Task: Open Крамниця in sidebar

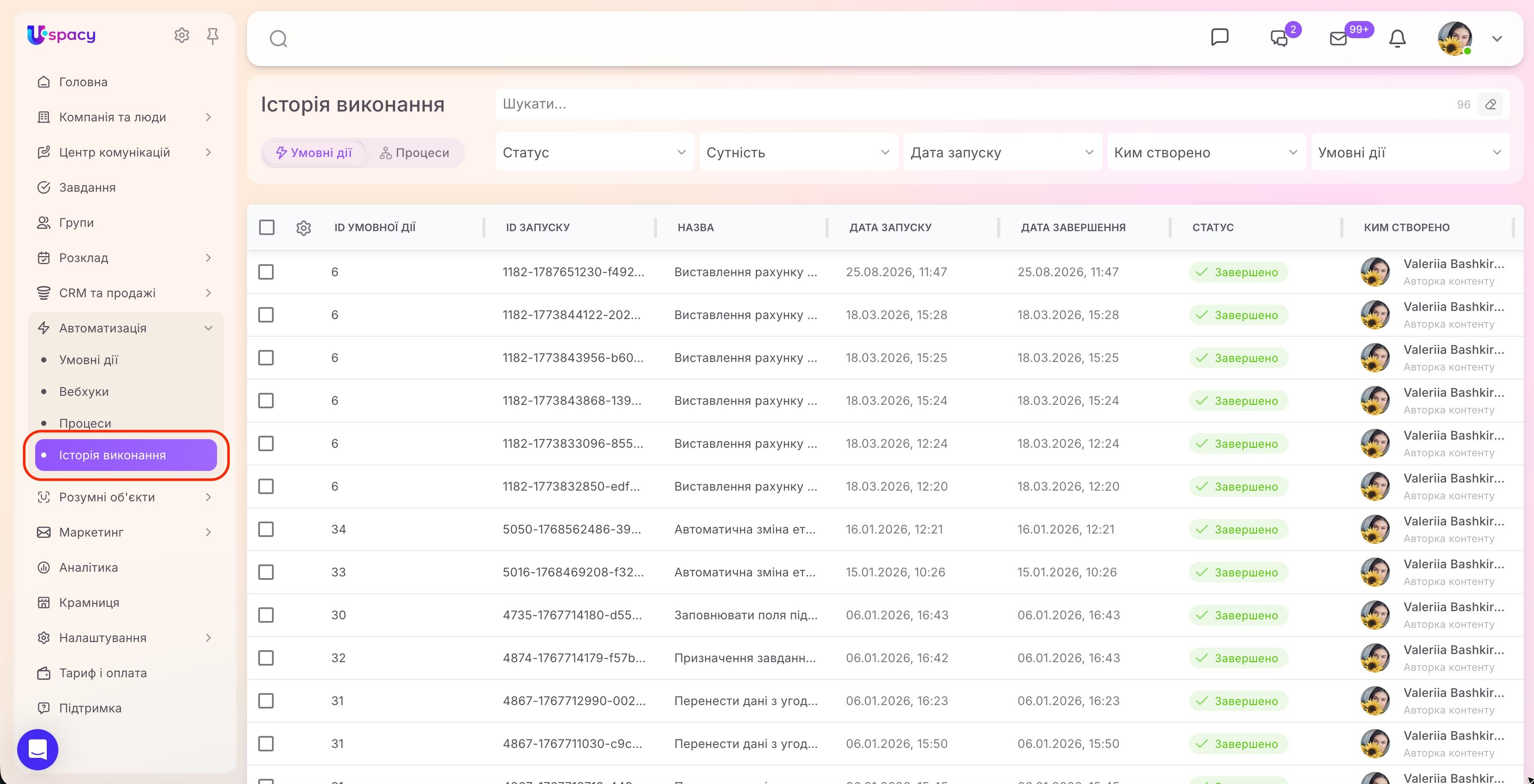Action: click(x=126, y=603)
